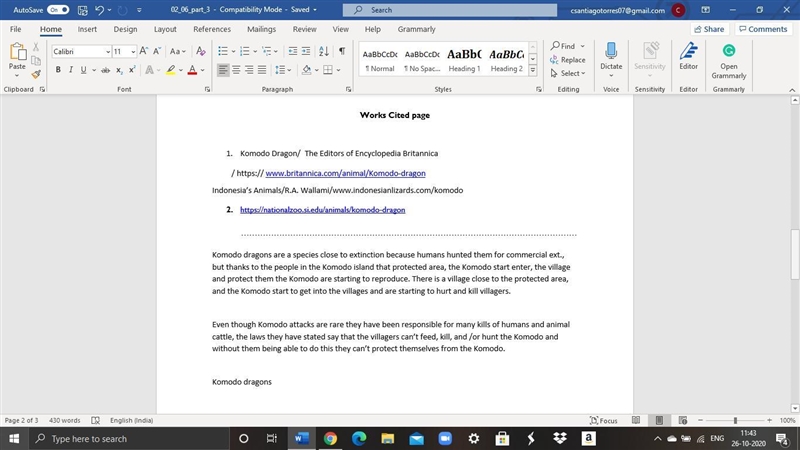Switch to the Review tab
The width and height of the screenshot is (800, 450).
pos(305,29)
